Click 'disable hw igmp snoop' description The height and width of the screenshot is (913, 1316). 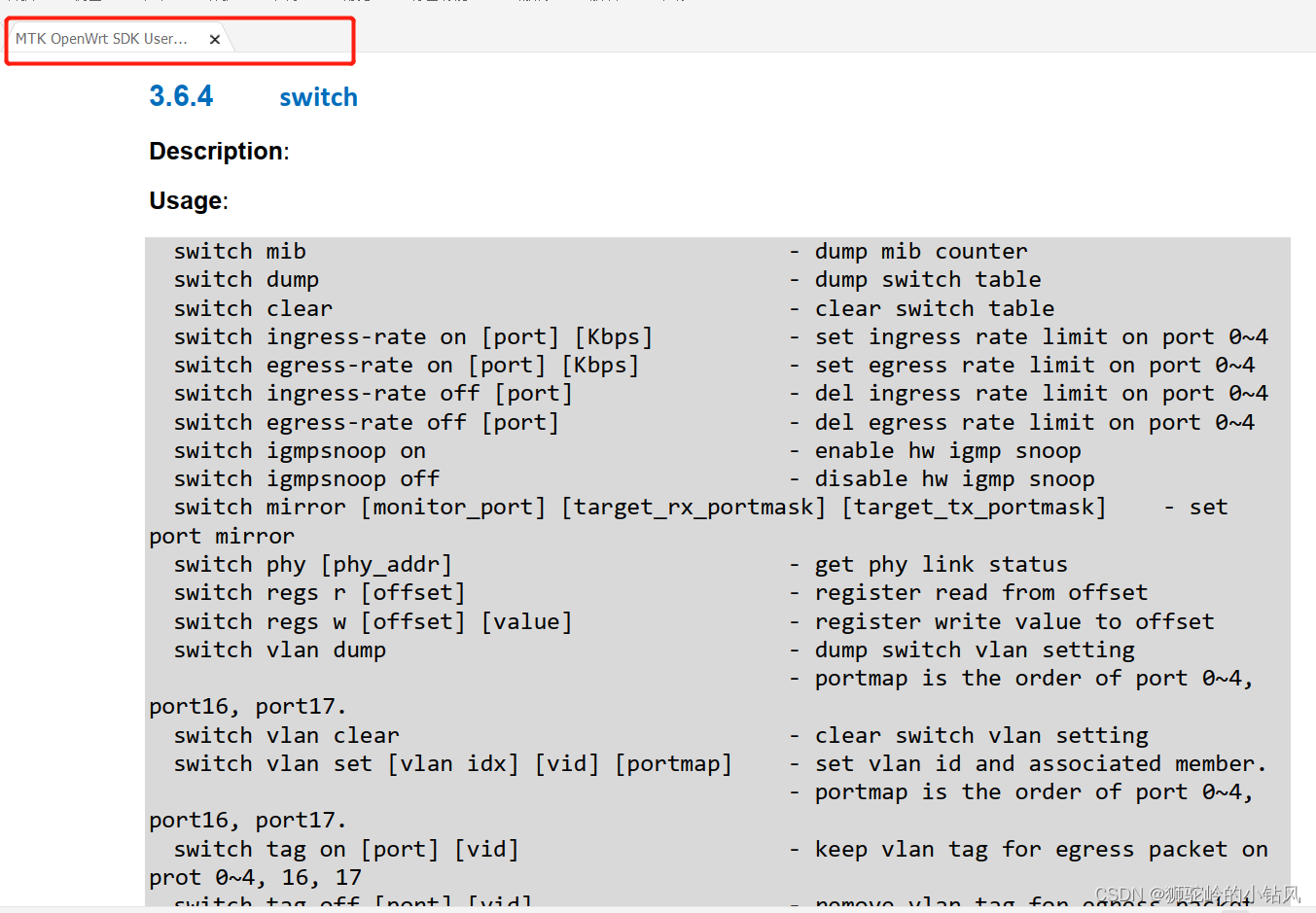[x=955, y=479]
